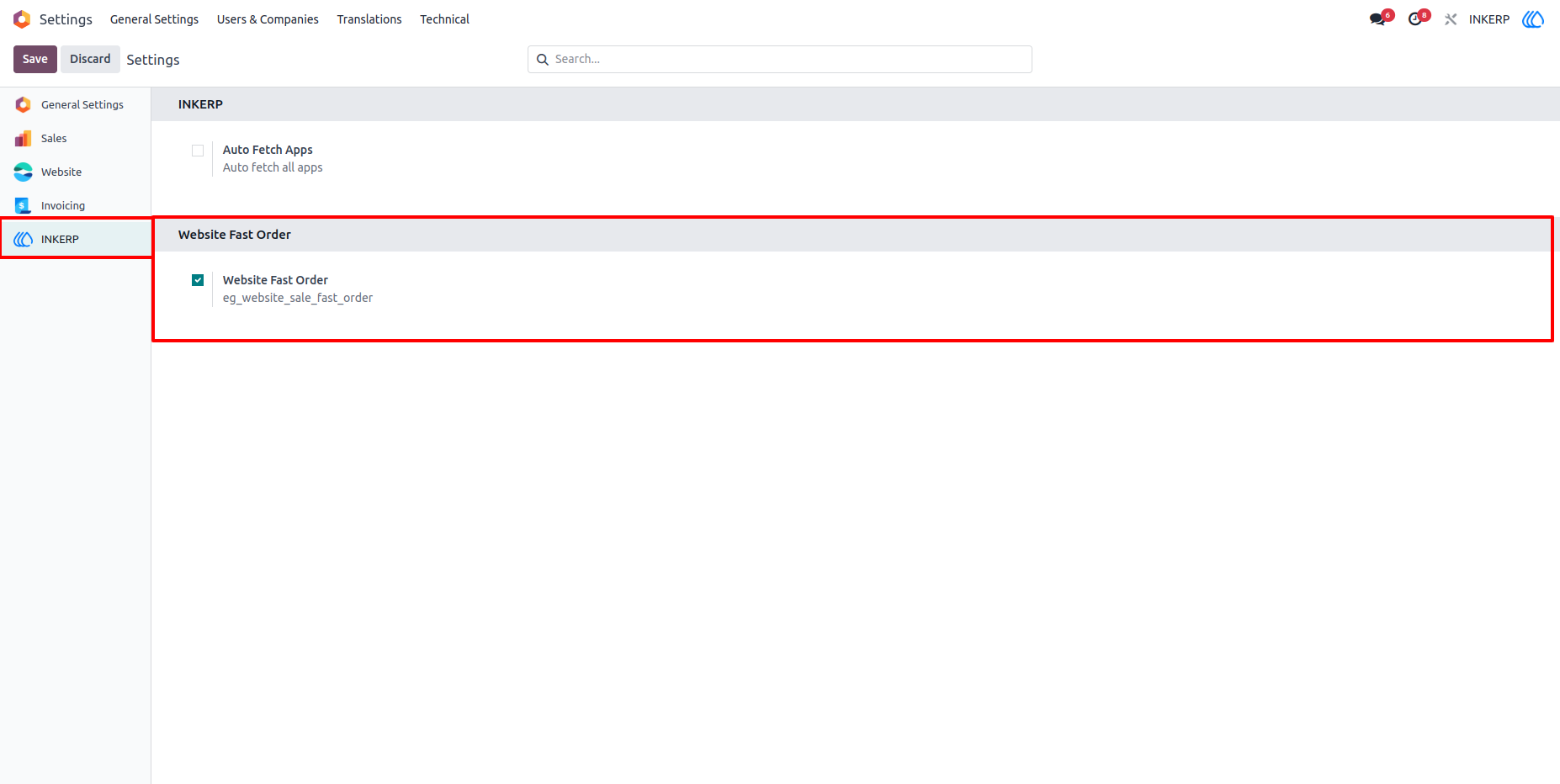Screen dimensions: 1560x784
Task: Open the Technical menu
Action: click(x=445, y=19)
